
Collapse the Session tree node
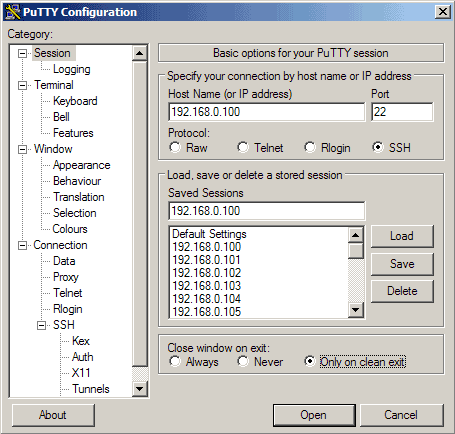pos(22,53)
